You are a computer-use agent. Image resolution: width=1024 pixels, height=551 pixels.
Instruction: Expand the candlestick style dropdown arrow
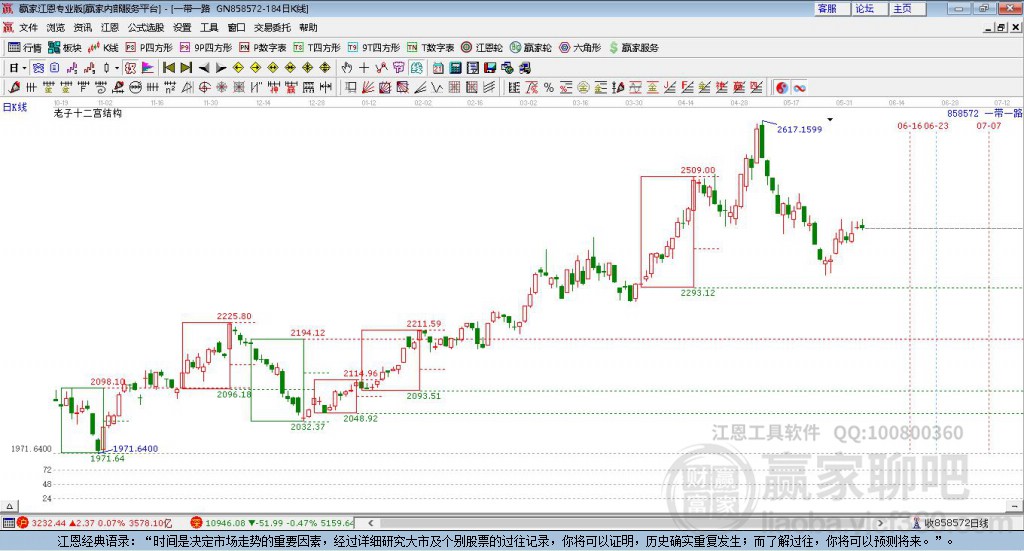[117, 68]
